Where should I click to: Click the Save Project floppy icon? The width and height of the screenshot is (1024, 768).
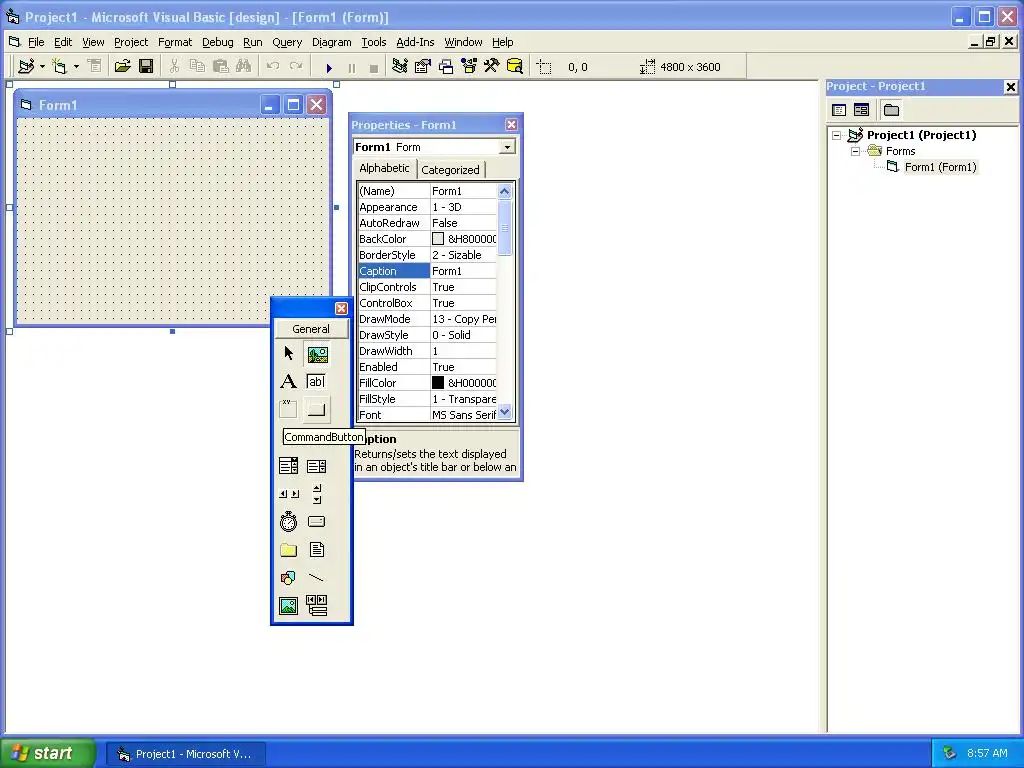146,67
